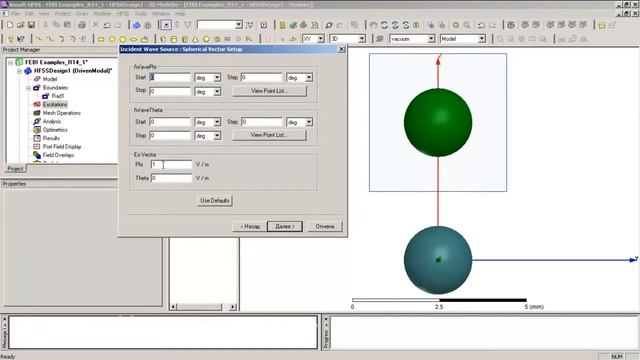The width and height of the screenshot is (640, 360).
Task: Select Field Overlays in project tree
Action: (x=58, y=155)
